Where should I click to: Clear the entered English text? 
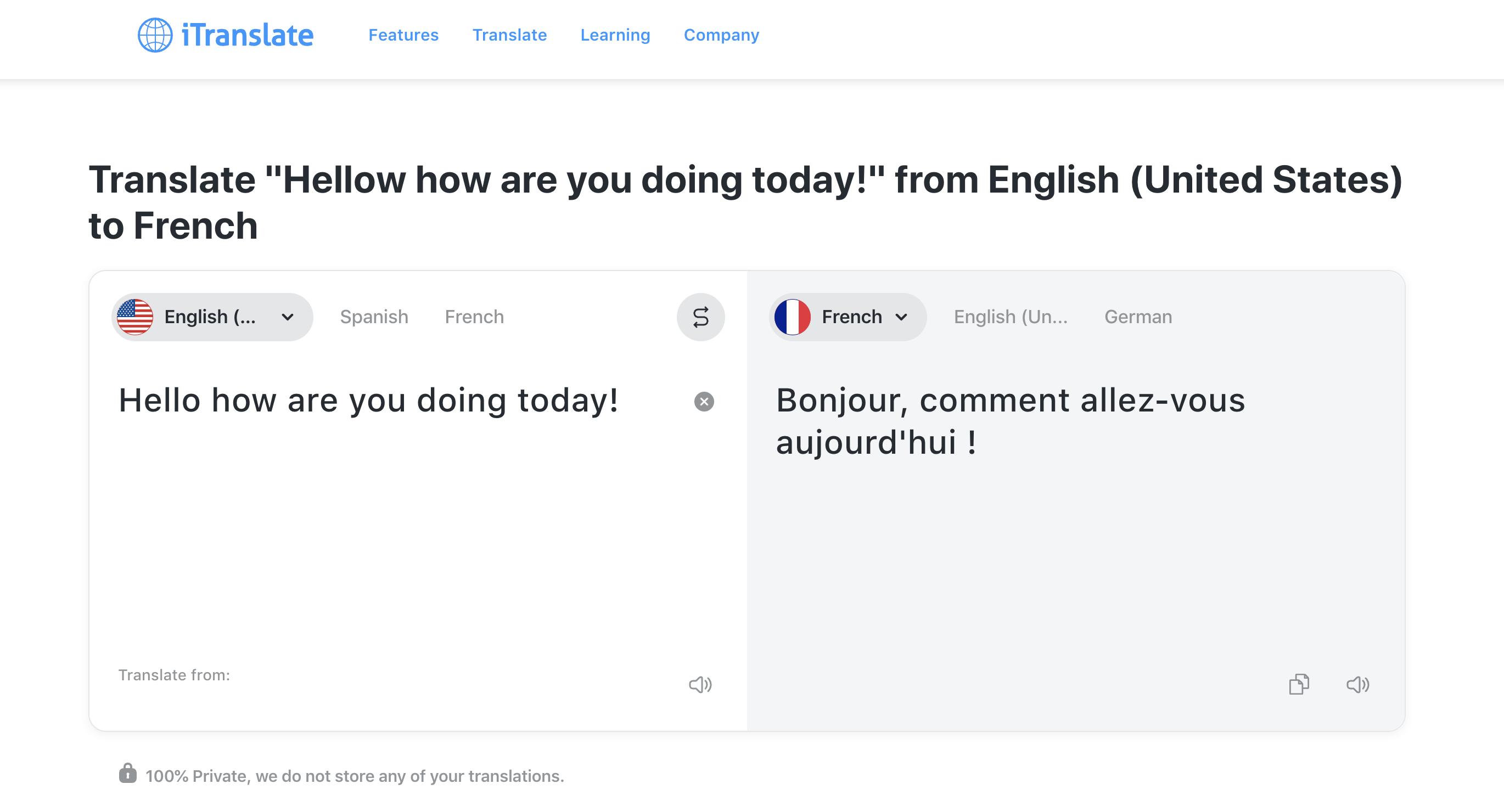[704, 401]
